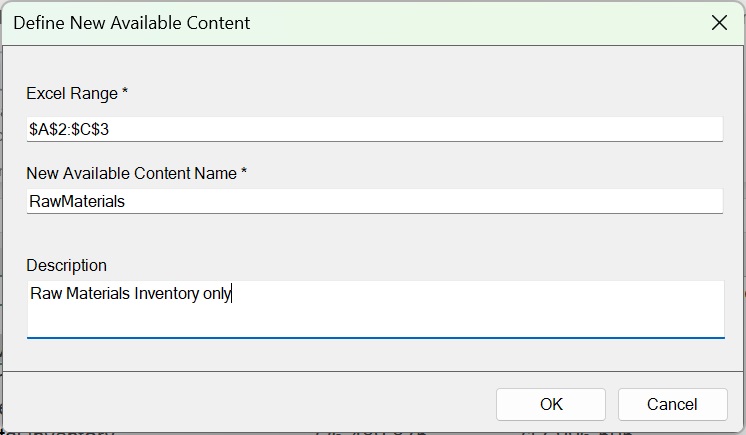Click OK to confirm the new content
Image resolution: width=746 pixels, height=435 pixels.
pyautogui.click(x=551, y=404)
